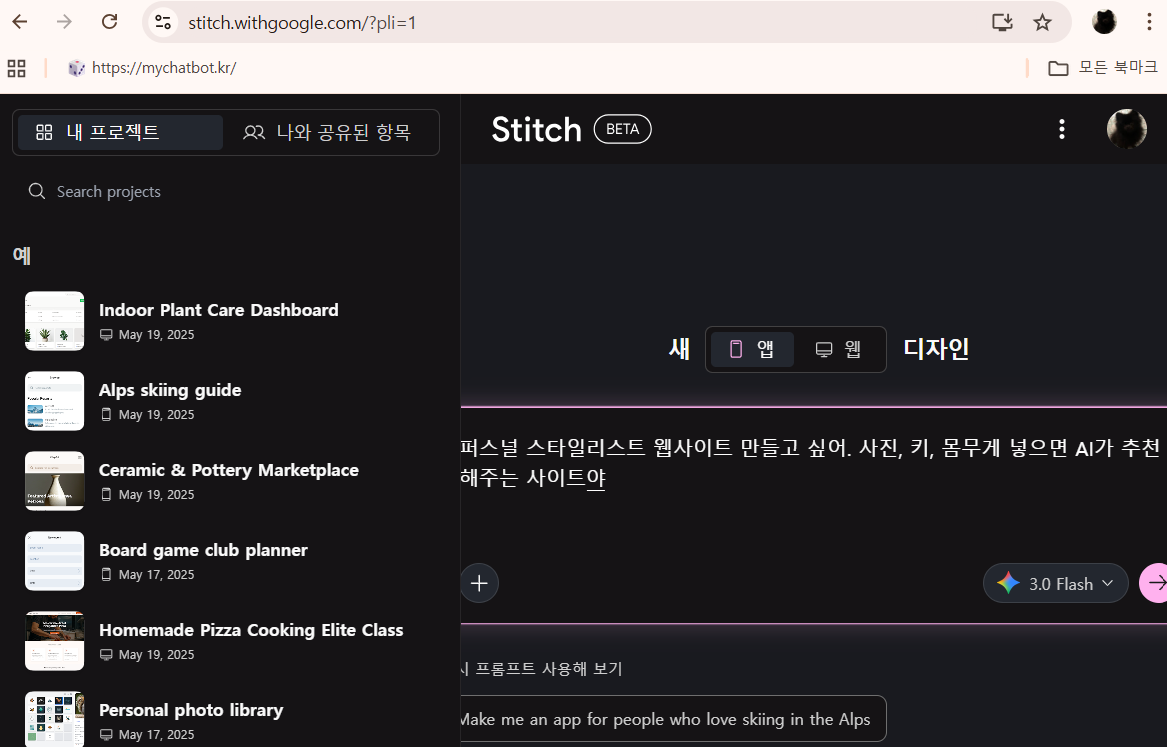Submit prompt with the pink arrow button
Image resolution: width=1167 pixels, height=747 pixels.
1154,583
